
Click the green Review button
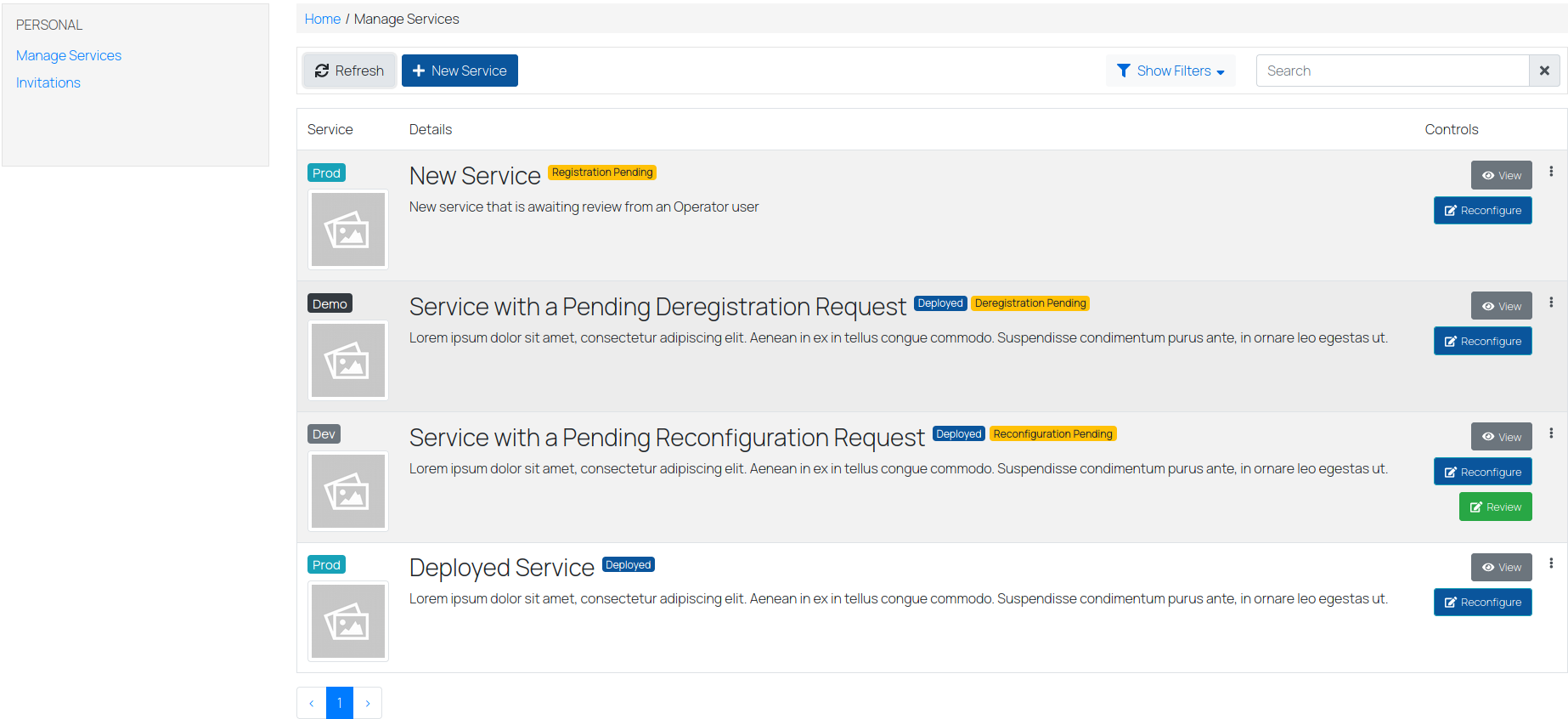(1496, 507)
